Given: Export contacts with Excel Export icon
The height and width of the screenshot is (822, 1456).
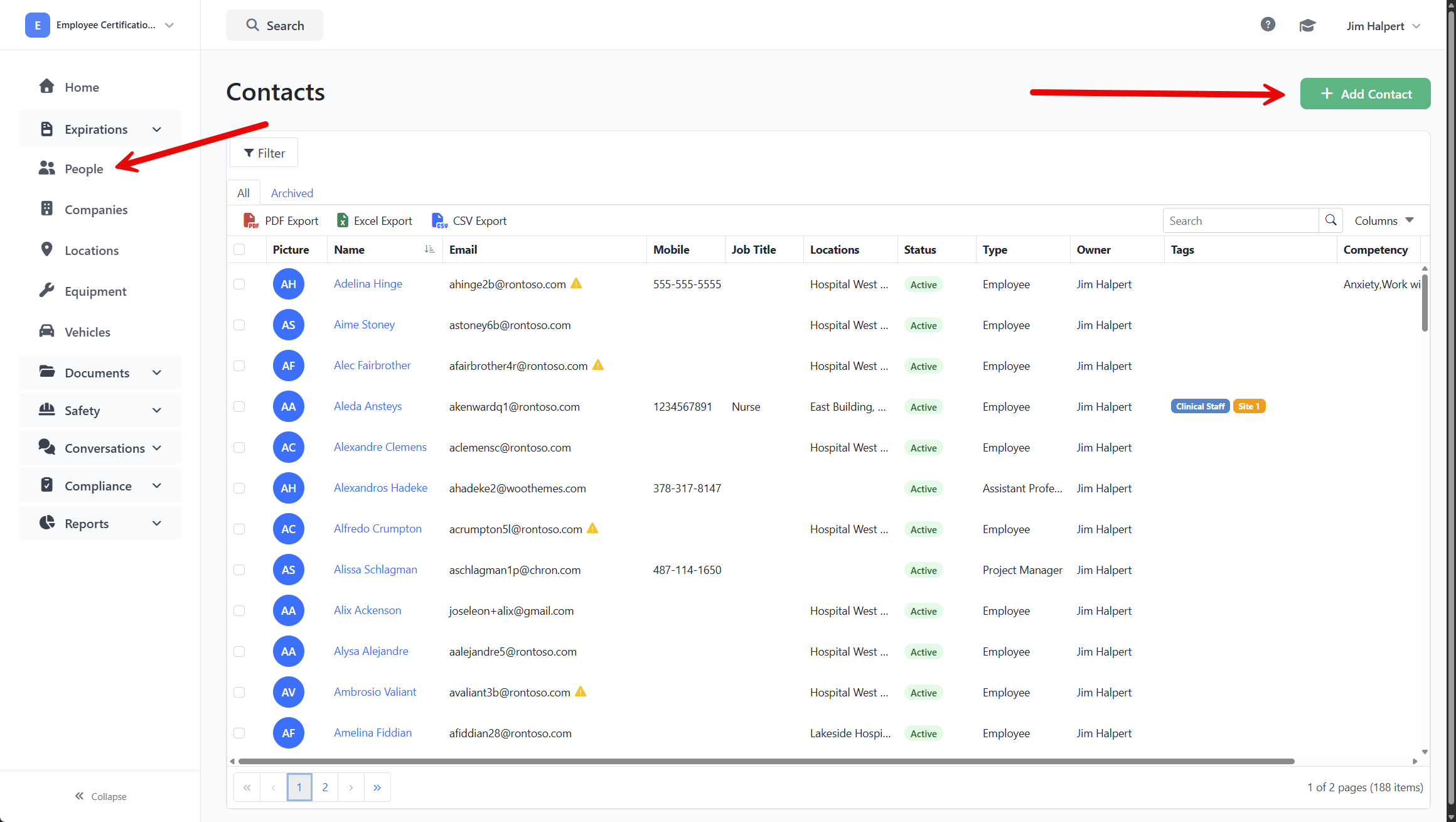Looking at the screenshot, I should [x=343, y=220].
